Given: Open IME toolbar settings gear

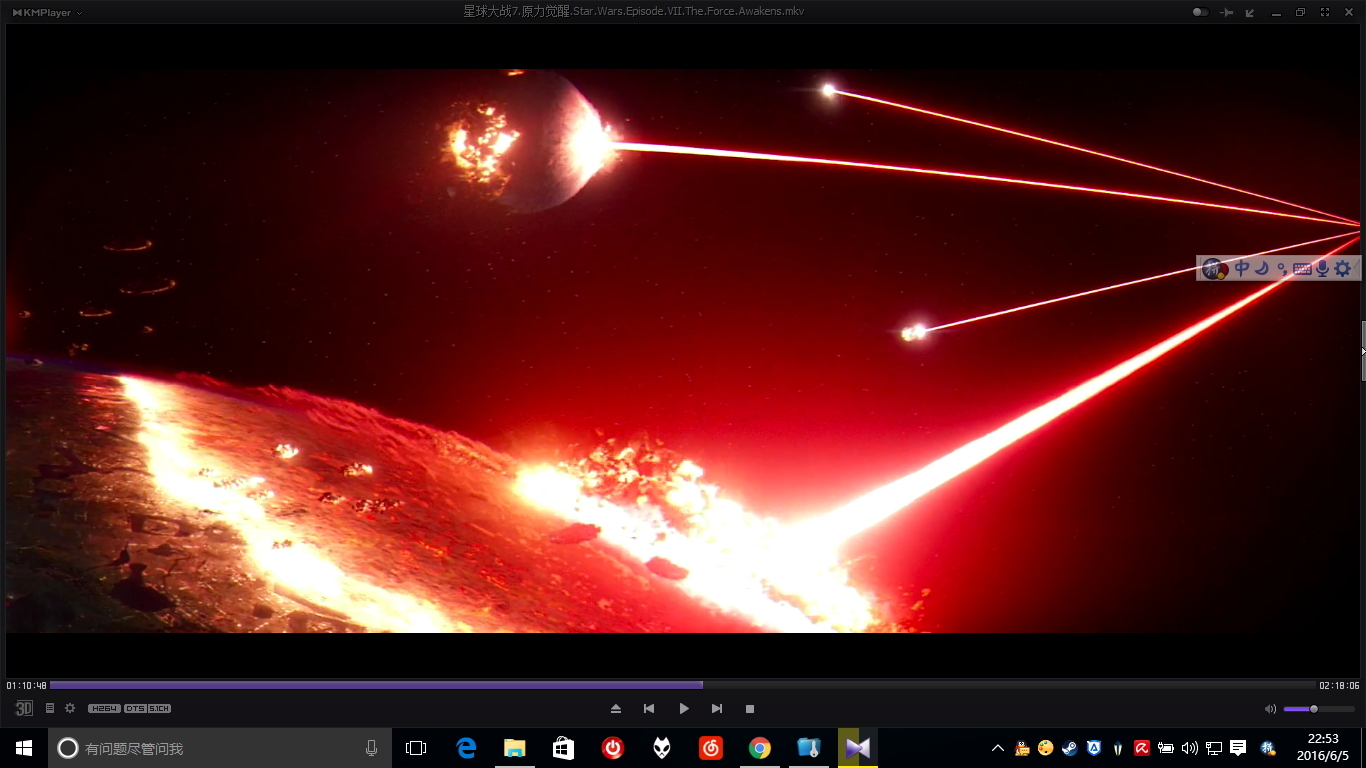Looking at the screenshot, I should pos(1343,268).
